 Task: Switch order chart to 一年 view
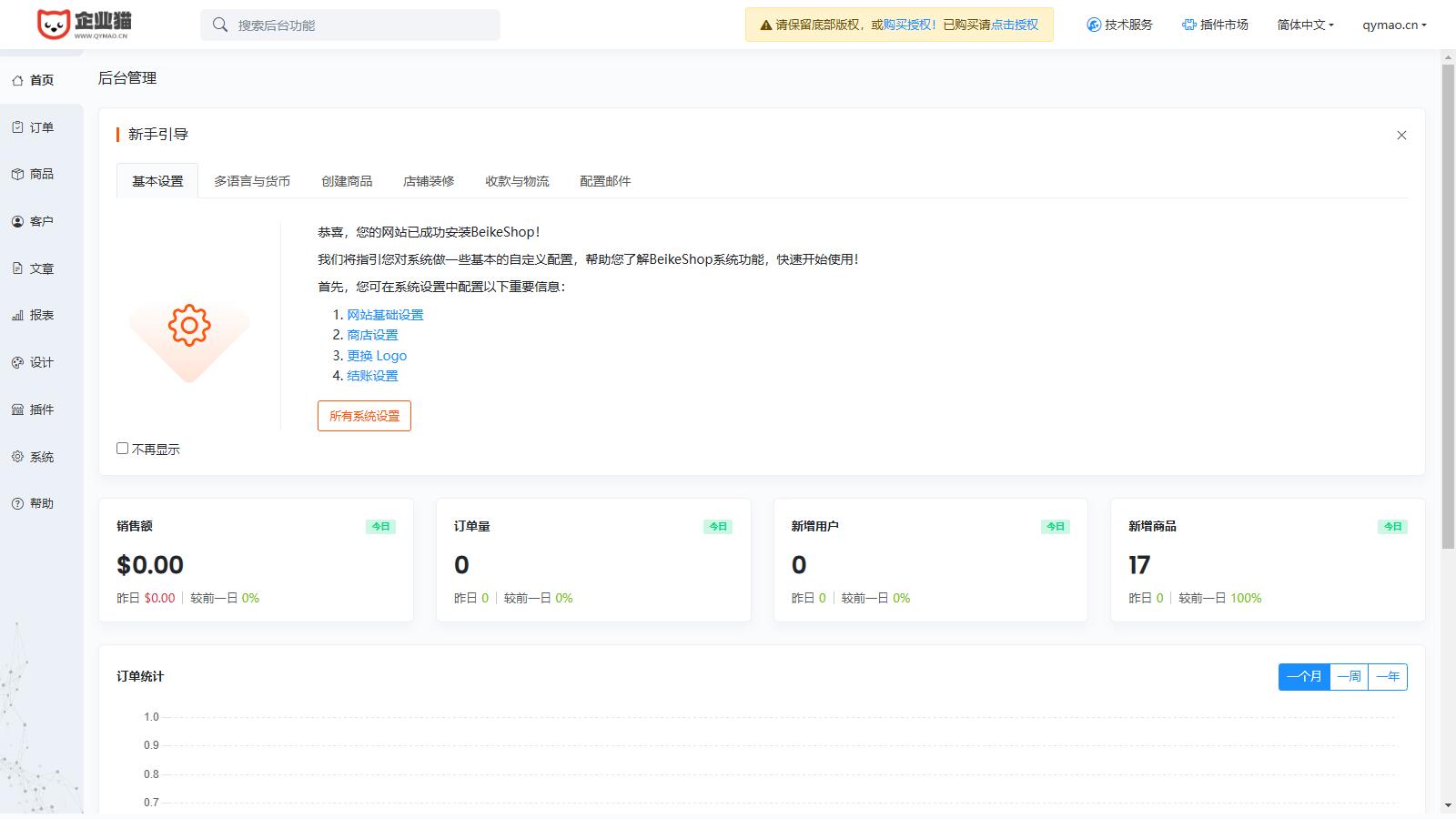[1388, 677]
